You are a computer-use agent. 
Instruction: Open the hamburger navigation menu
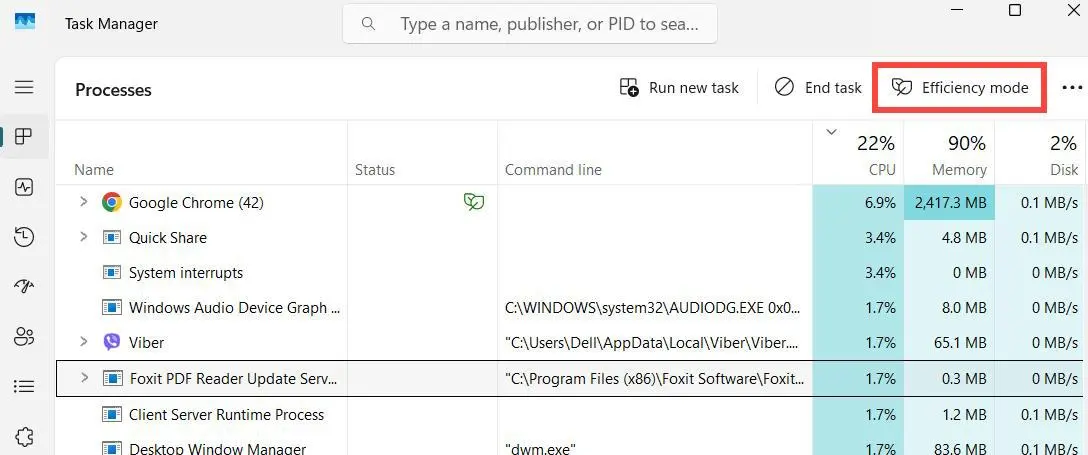[24, 87]
